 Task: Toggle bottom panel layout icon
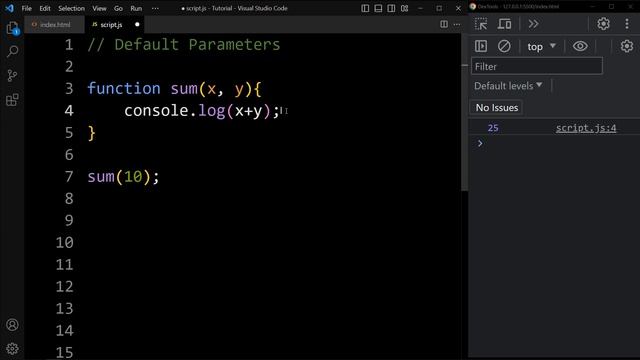(x=378, y=8)
